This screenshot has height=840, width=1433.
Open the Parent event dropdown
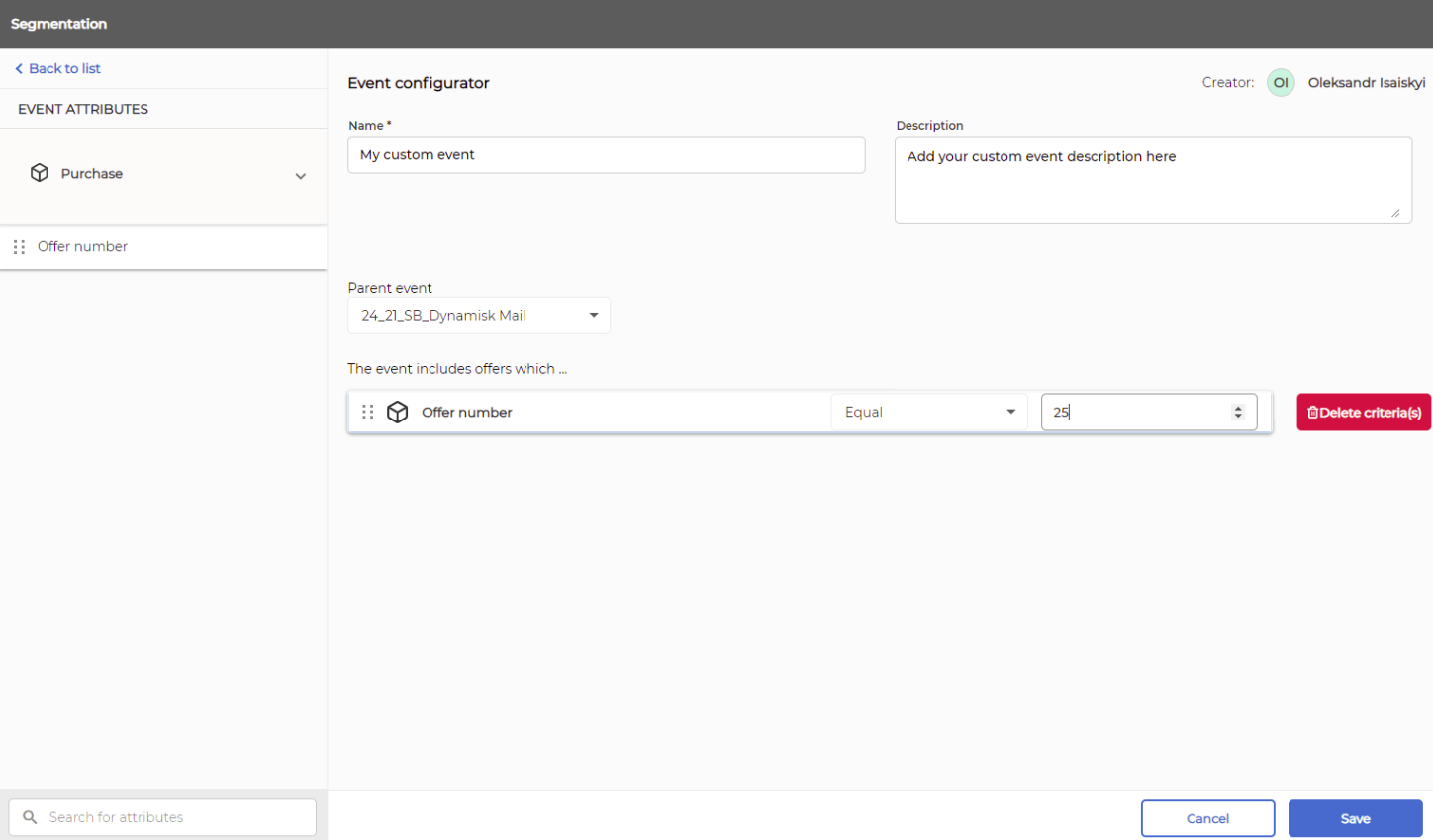click(x=479, y=316)
